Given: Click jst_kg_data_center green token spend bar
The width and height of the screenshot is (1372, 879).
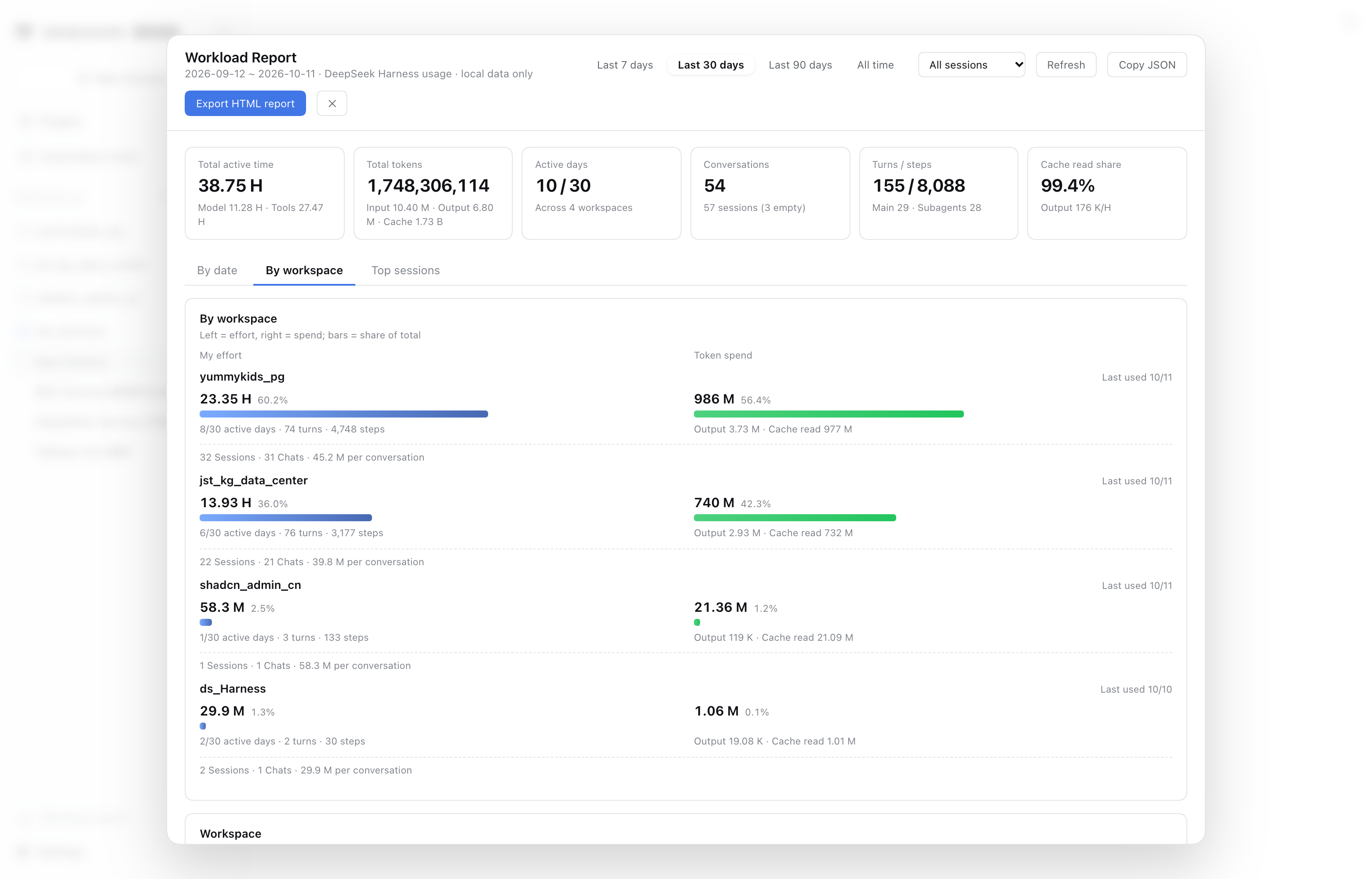Looking at the screenshot, I should coord(795,518).
